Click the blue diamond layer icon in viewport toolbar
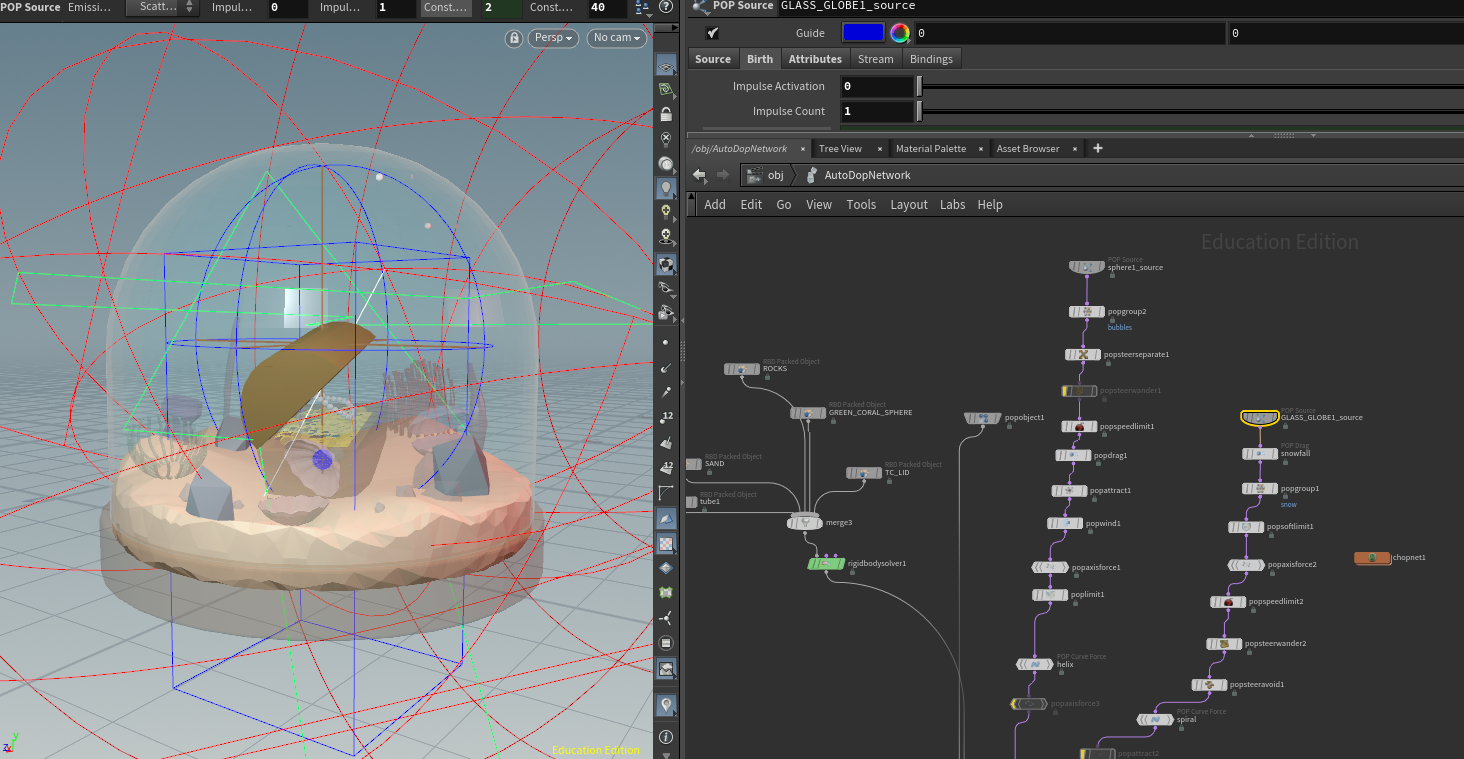Viewport: 1464px width, 759px height. tap(666, 568)
